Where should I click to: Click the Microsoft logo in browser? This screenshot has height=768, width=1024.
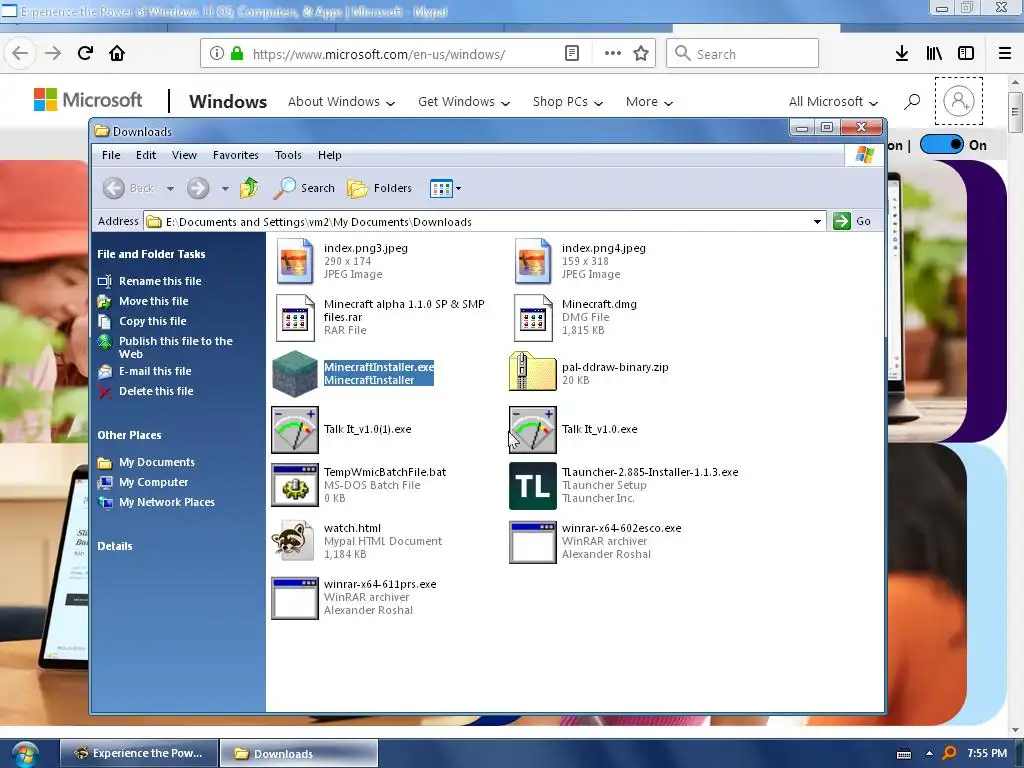[x=88, y=100]
